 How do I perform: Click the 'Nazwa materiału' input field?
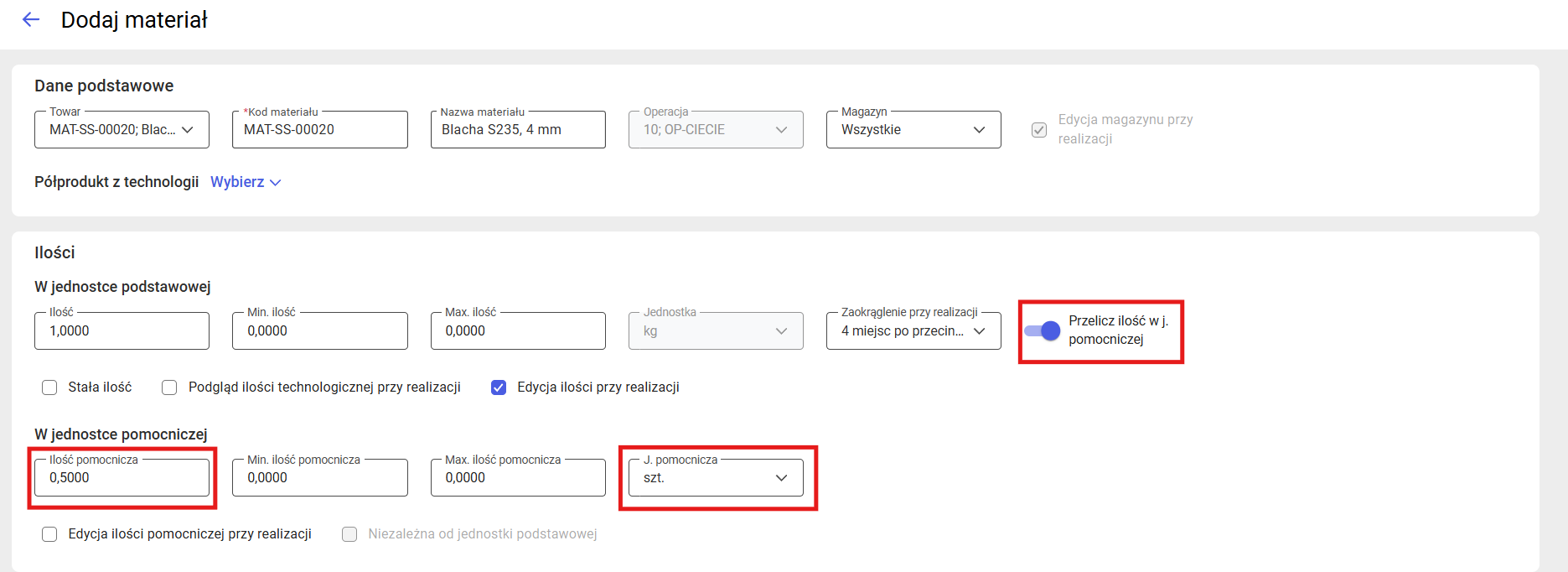(x=517, y=130)
